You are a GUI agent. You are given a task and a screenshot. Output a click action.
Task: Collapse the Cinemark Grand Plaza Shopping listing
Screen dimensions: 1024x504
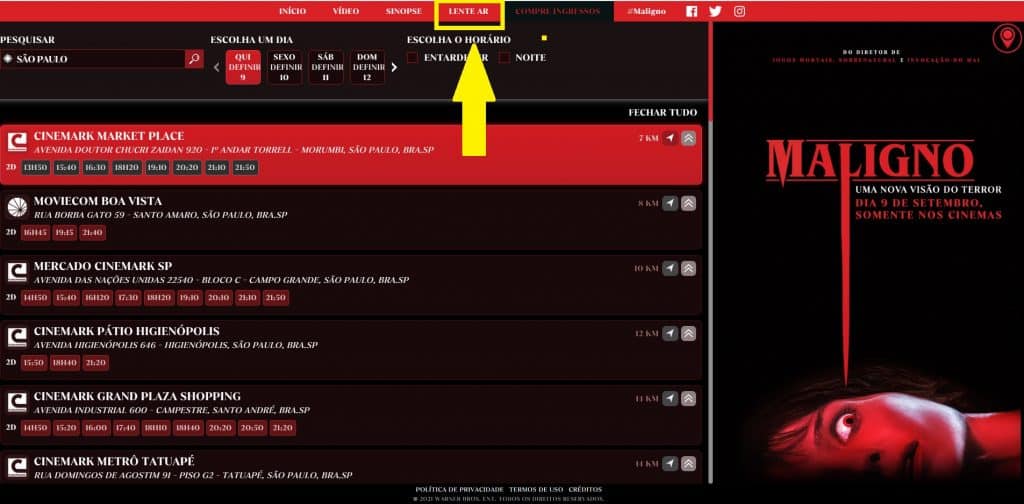[x=688, y=398]
